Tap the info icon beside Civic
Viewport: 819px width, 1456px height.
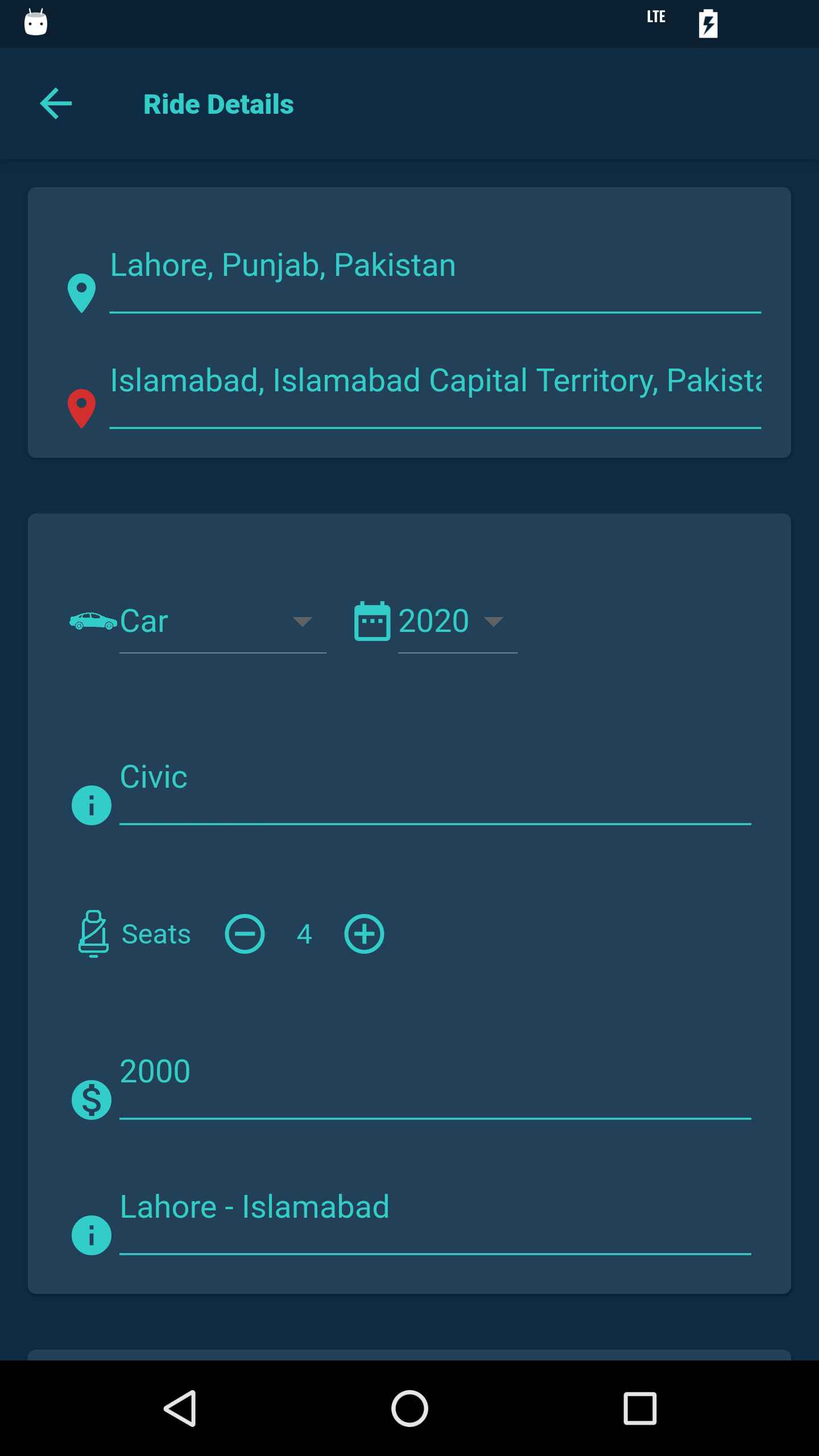click(x=92, y=805)
